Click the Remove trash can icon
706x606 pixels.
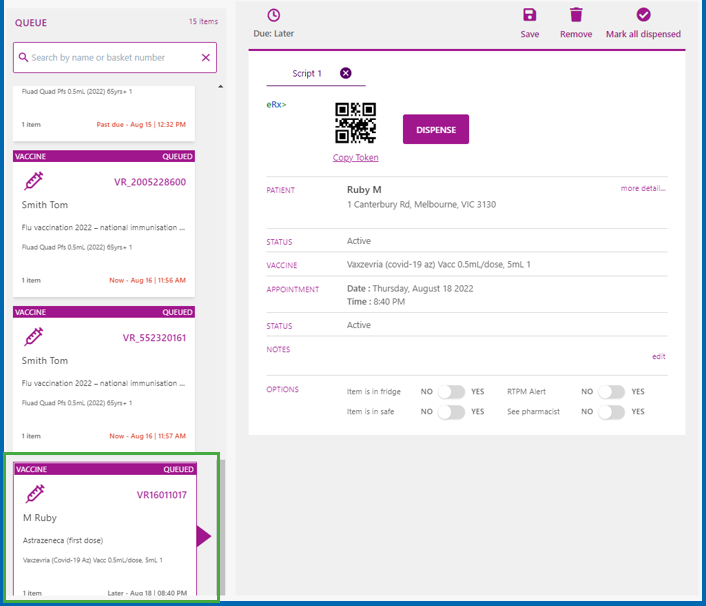pos(576,14)
